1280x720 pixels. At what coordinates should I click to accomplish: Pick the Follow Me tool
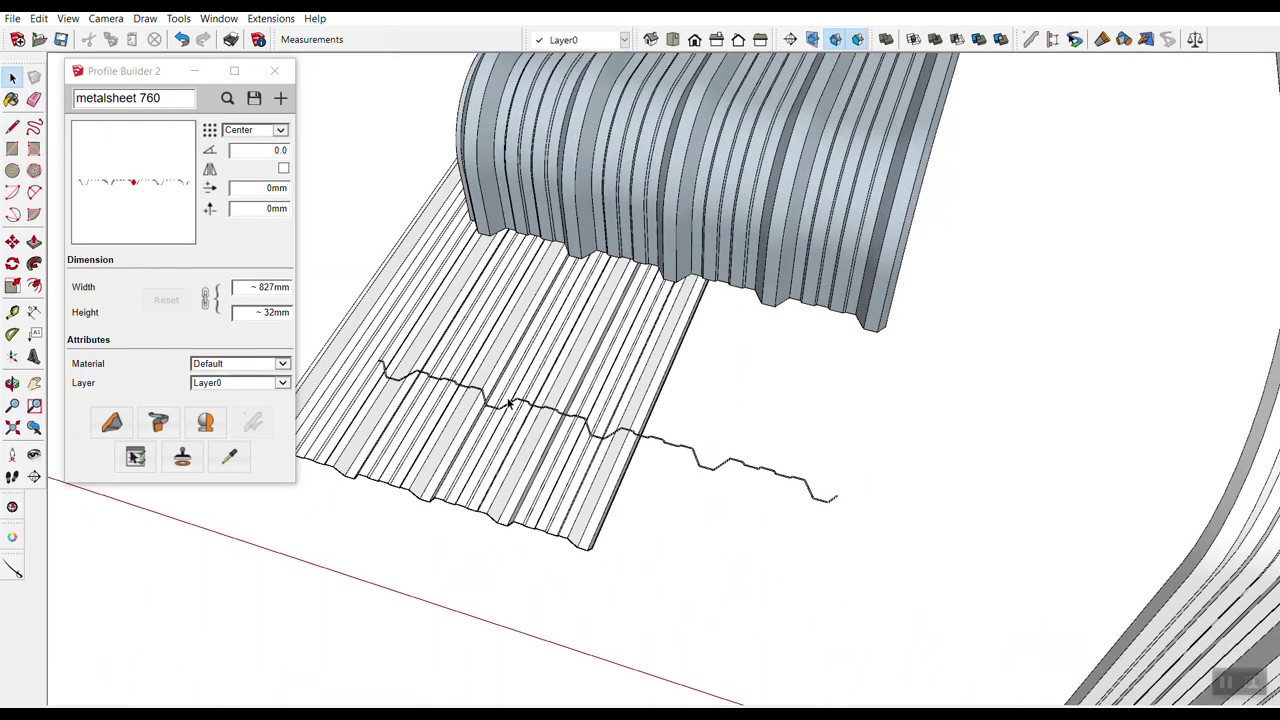click(x=34, y=264)
